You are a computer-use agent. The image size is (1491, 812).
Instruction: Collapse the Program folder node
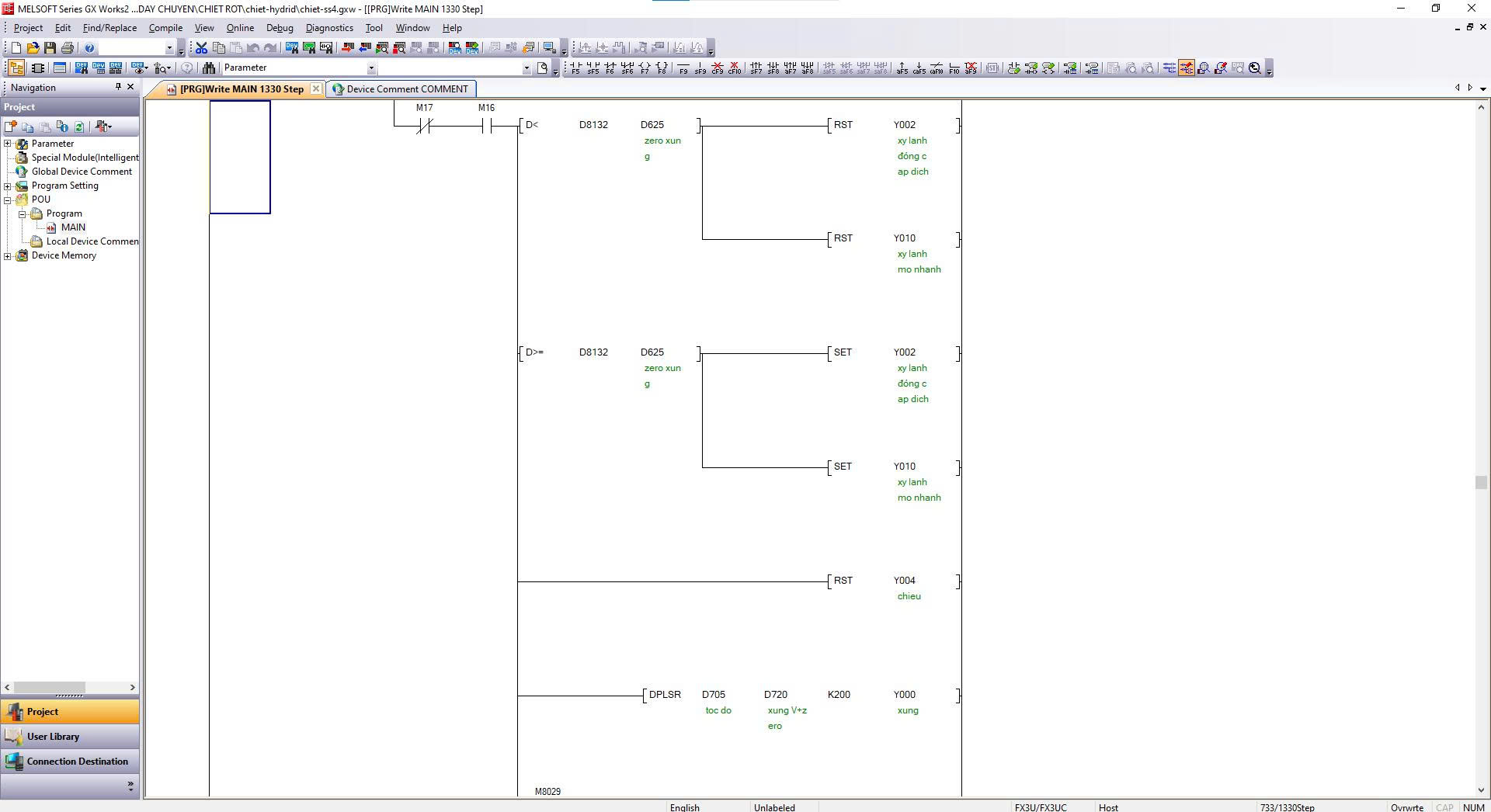23,213
